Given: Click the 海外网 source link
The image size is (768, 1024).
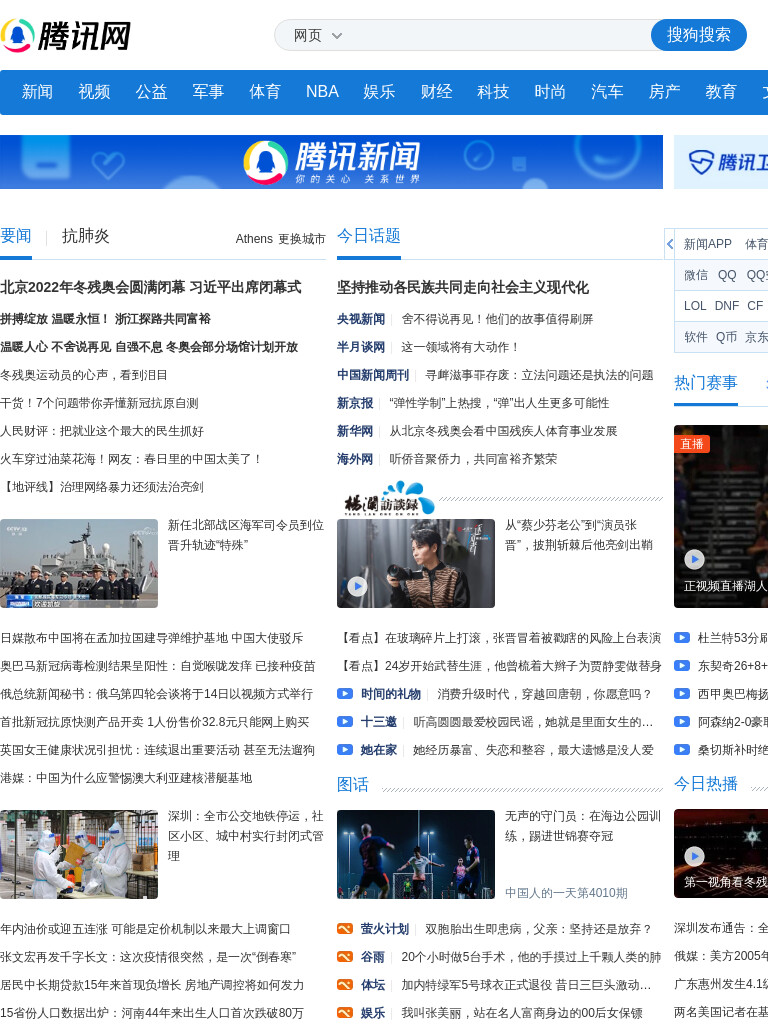Looking at the screenshot, I should 355,460.
